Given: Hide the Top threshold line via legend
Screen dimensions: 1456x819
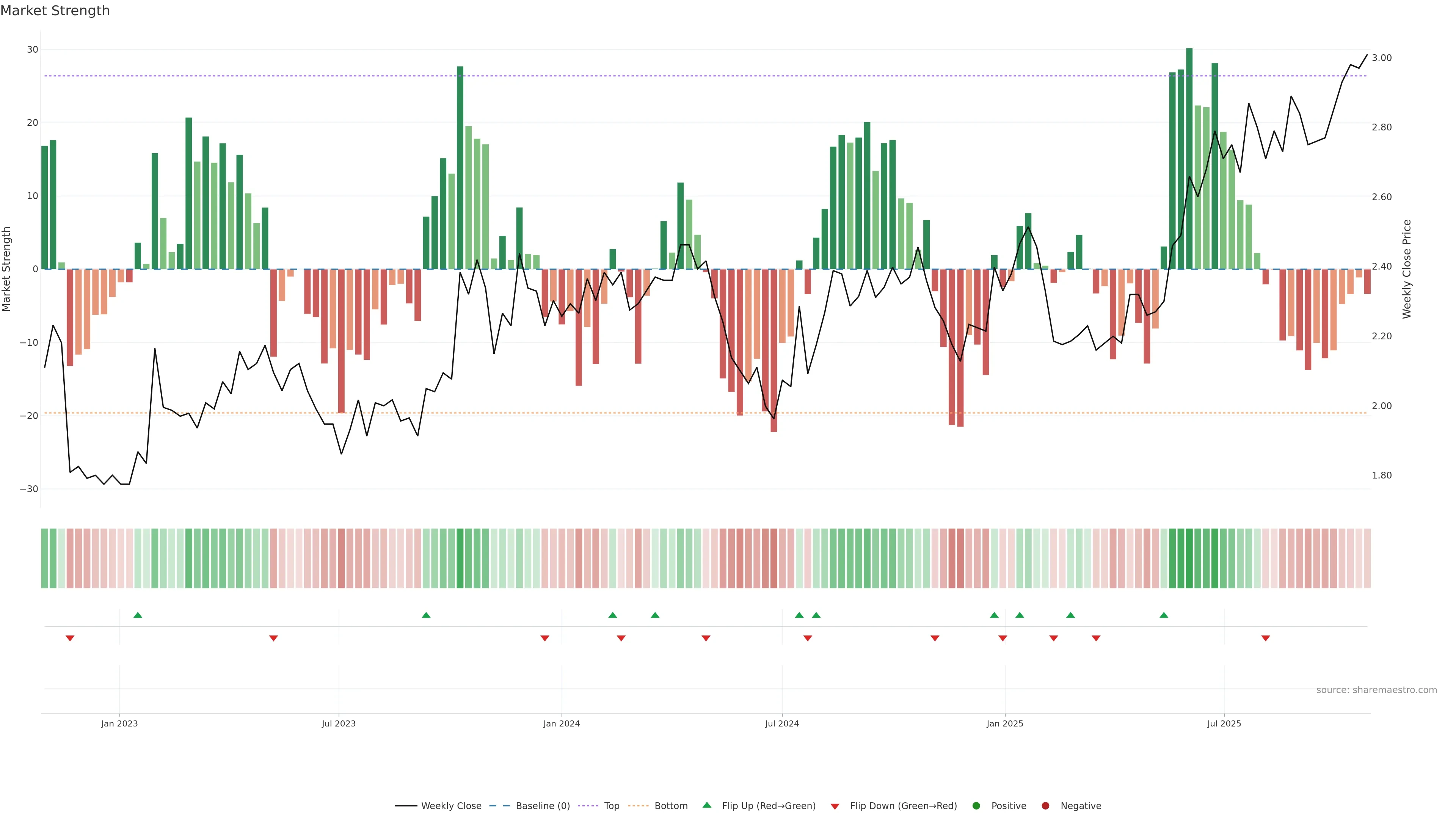Looking at the screenshot, I should coord(612,805).
